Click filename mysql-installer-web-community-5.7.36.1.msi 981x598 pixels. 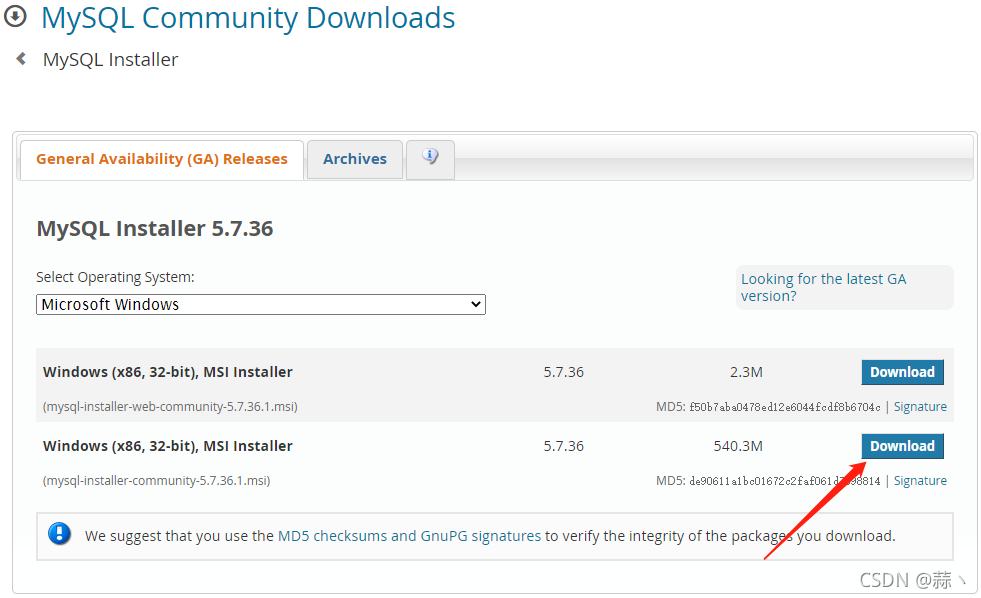tap(170, 407)
